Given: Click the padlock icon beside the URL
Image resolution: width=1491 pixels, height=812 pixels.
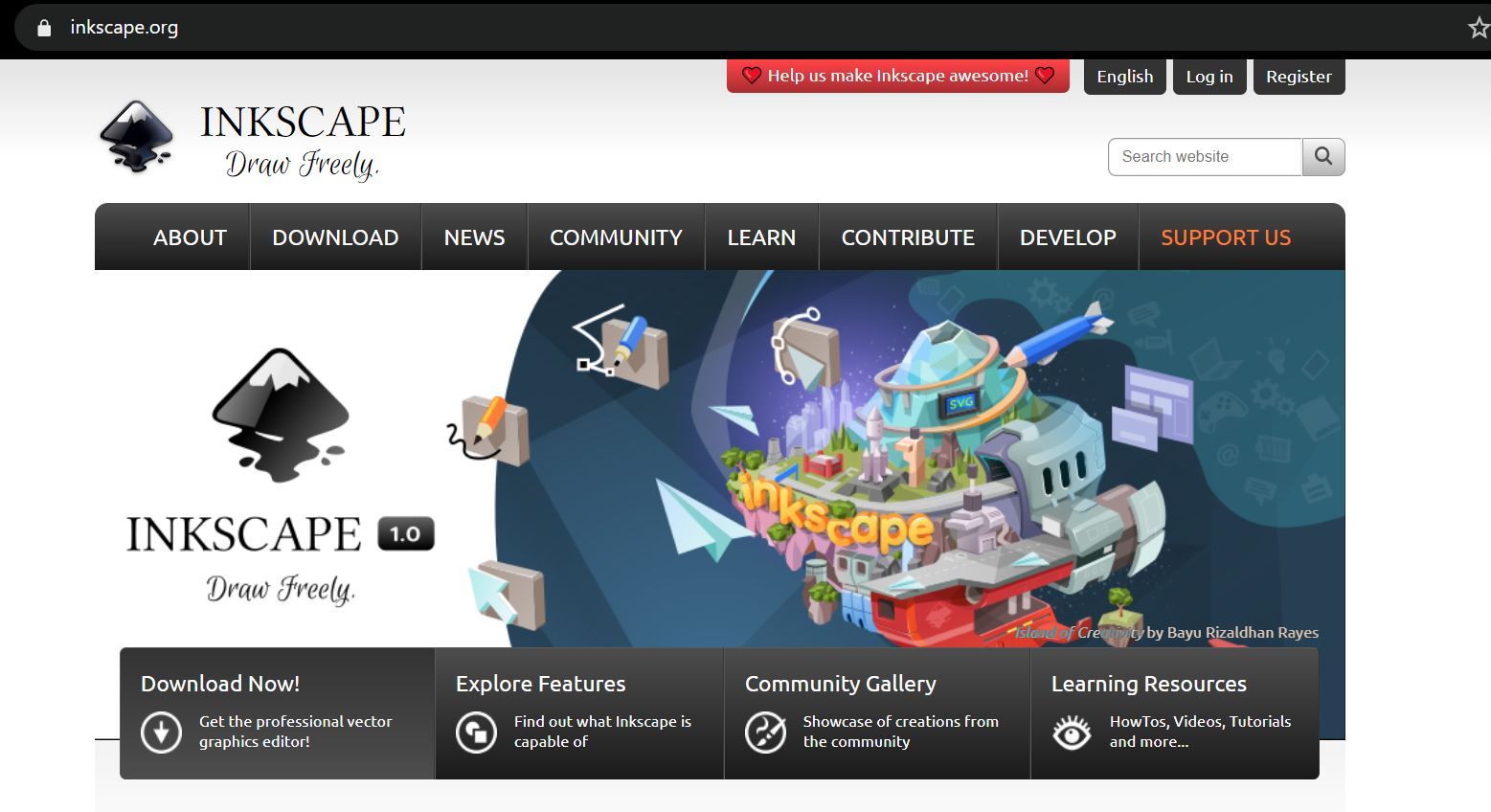Looking at the screenshot, I should pos(44,28).
